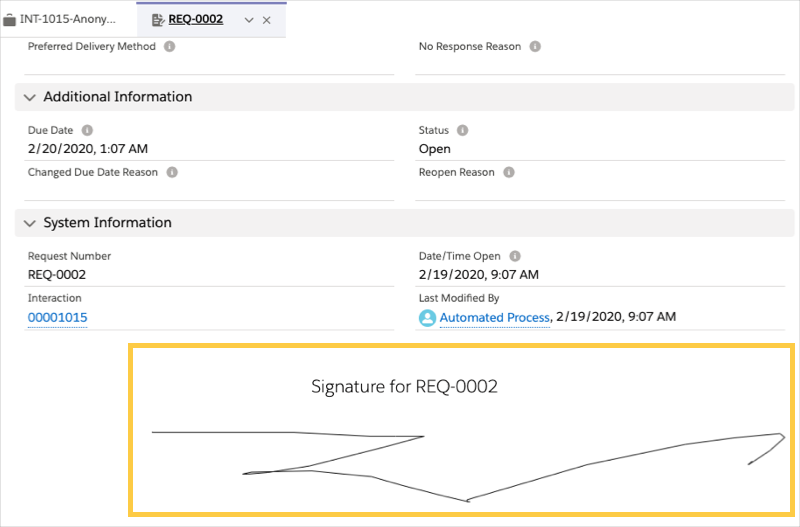Click the Status field info icon

pos(462,131)
